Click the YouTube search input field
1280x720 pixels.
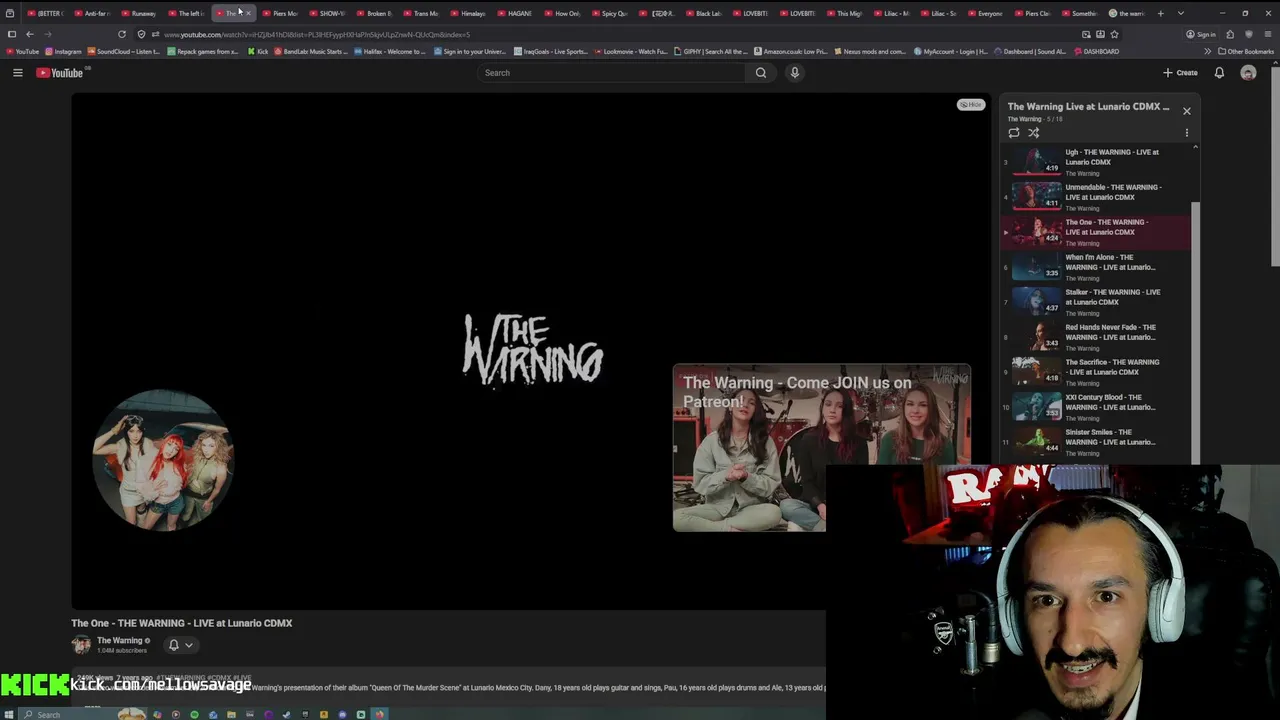point(613,73)
